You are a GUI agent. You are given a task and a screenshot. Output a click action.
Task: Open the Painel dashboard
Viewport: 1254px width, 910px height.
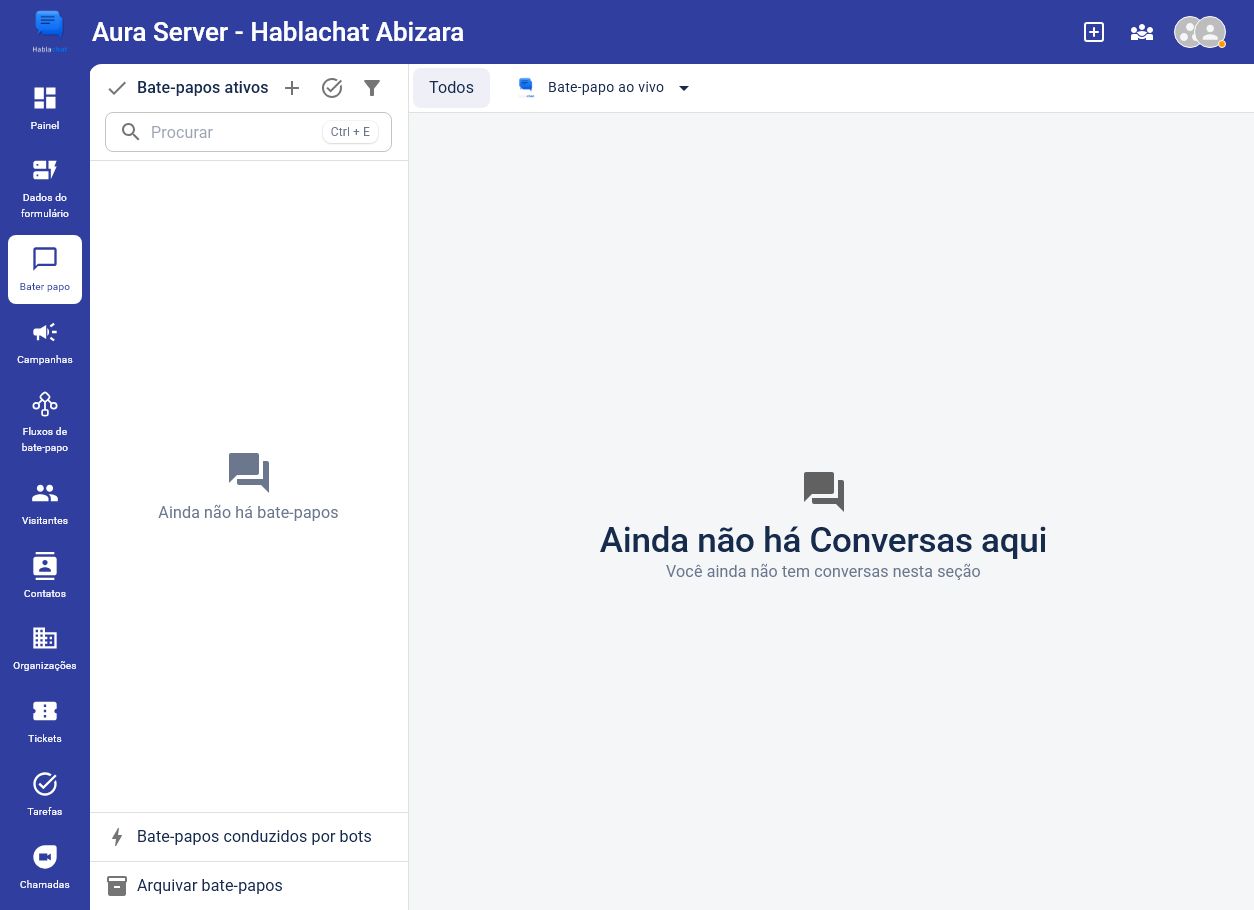[x=45, y=108]
